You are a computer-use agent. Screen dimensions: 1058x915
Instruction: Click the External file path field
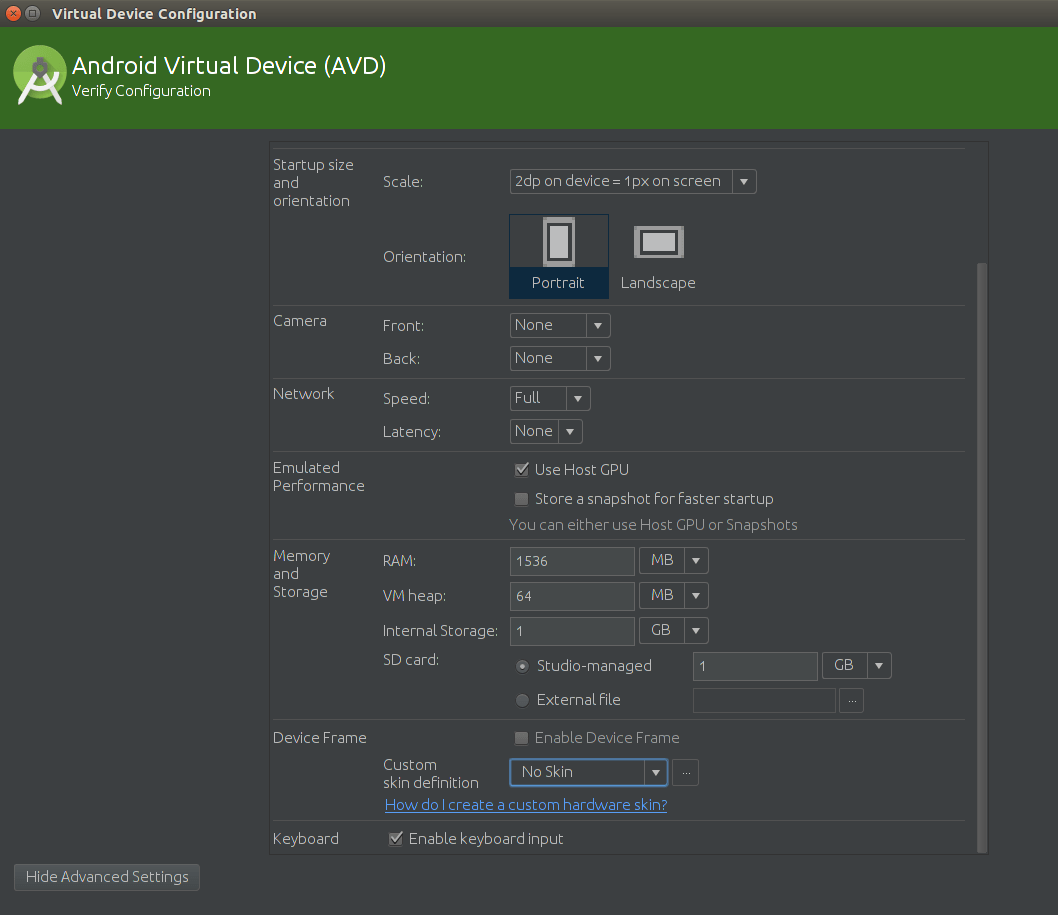click(x=764, y=700)
